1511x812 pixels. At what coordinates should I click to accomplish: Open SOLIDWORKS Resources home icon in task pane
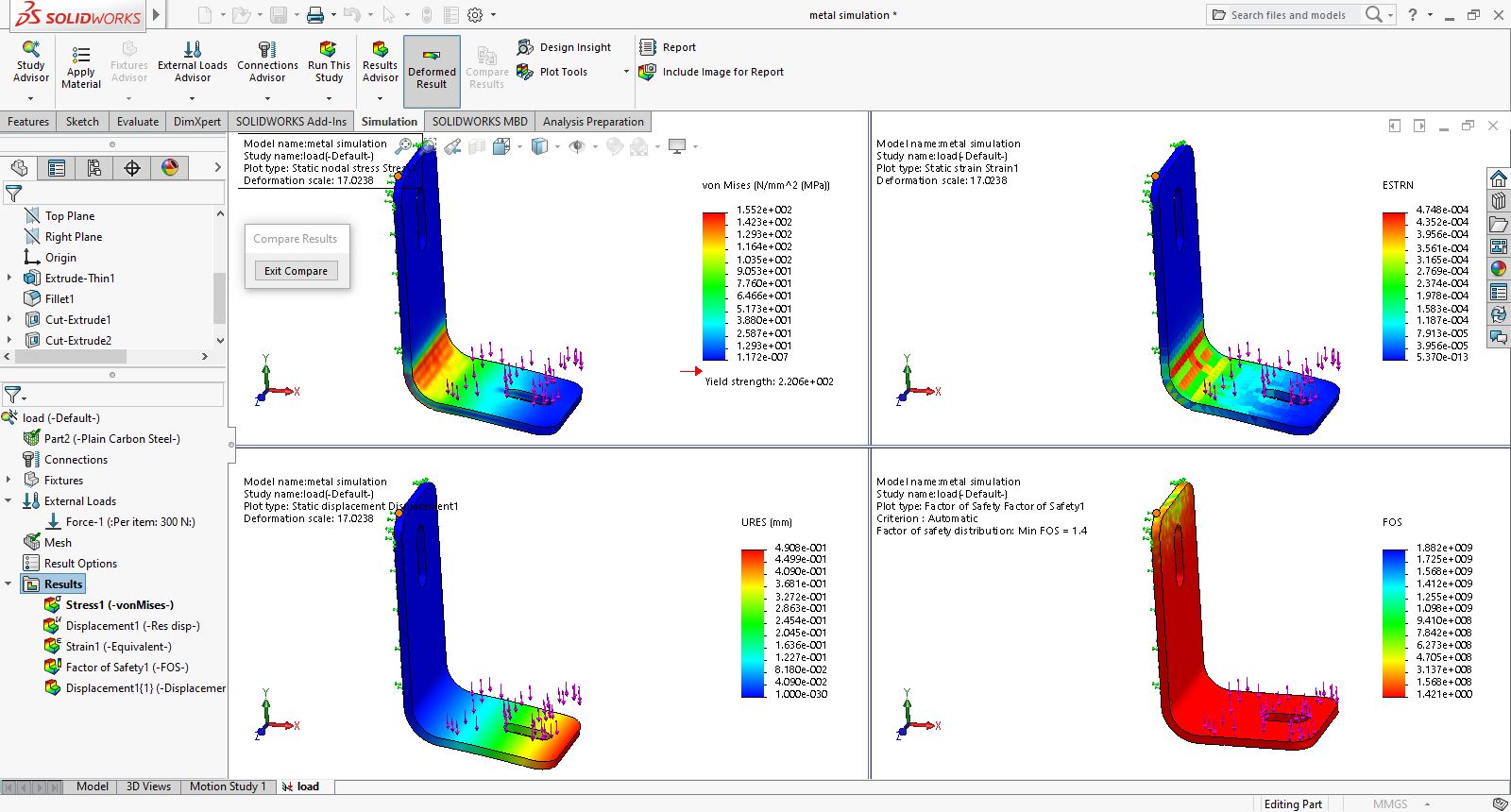(x=1499, y=178)
